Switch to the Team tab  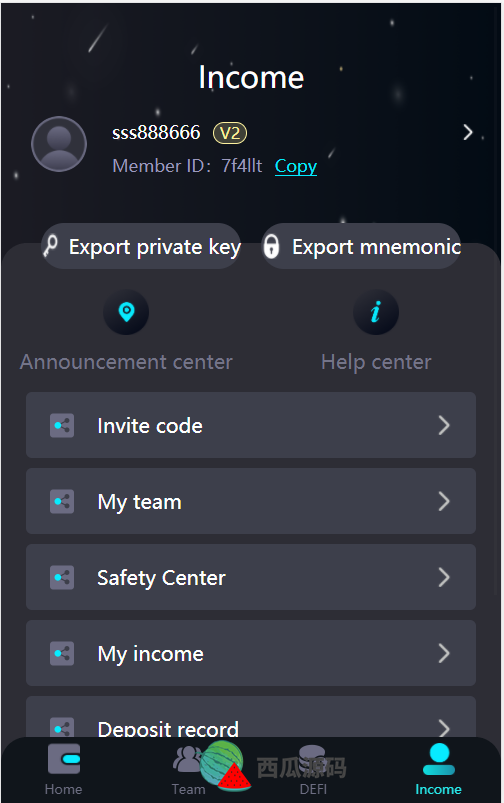click(x=188, y=770)
